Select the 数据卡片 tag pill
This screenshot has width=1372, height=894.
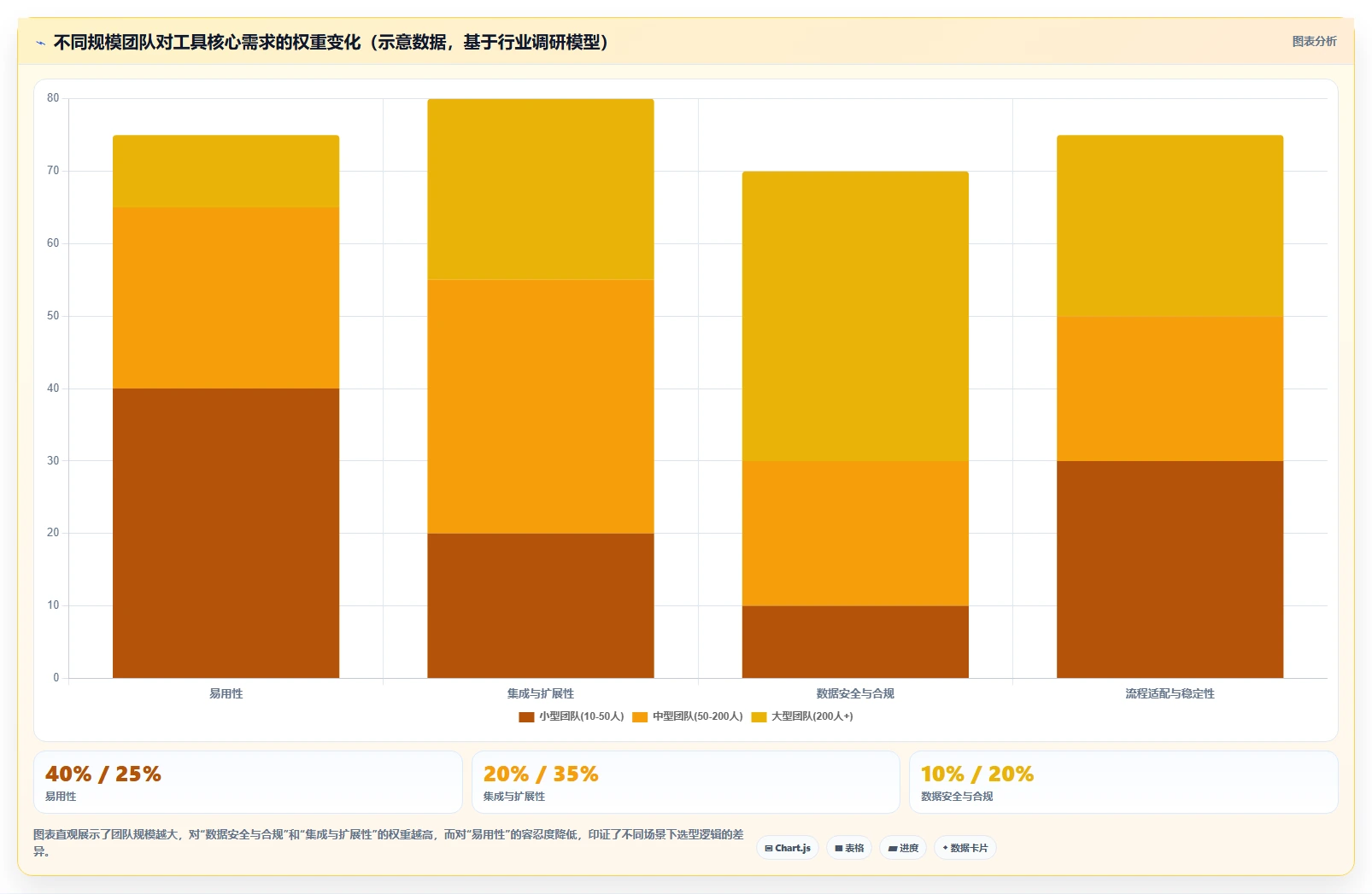coord(965,848)
